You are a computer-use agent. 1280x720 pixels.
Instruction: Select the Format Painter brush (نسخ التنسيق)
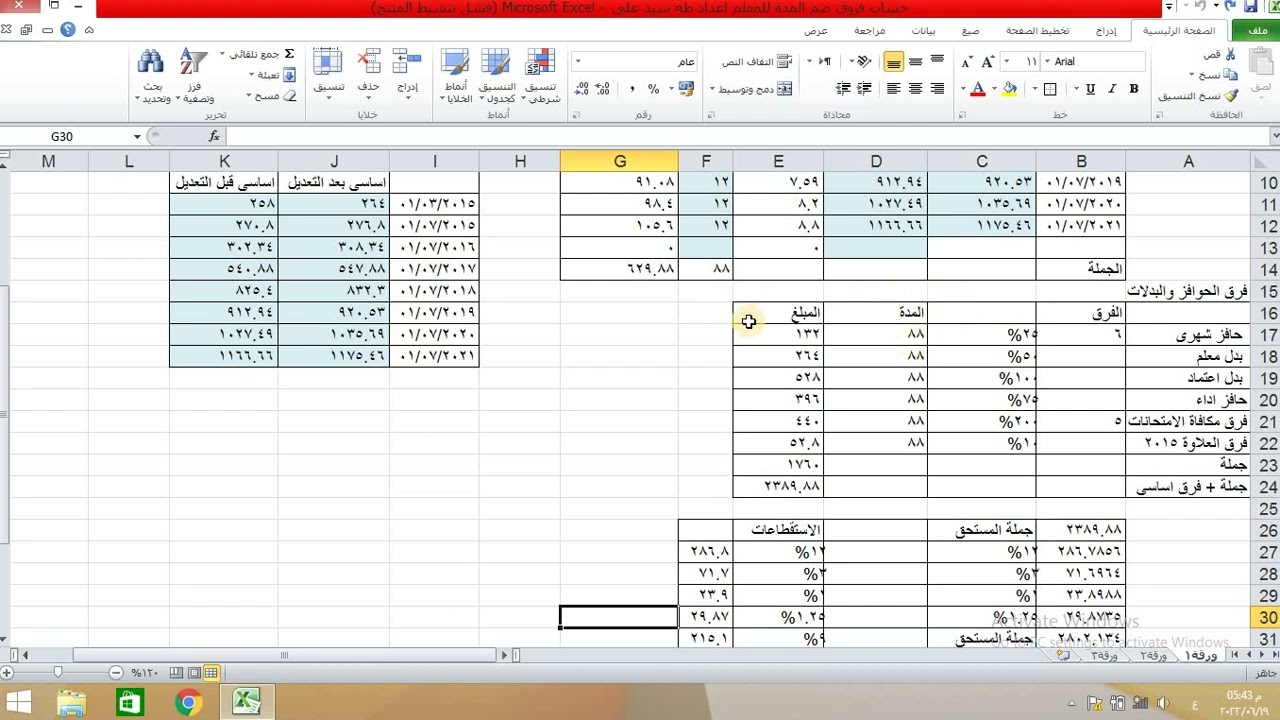click(1230, 96)
